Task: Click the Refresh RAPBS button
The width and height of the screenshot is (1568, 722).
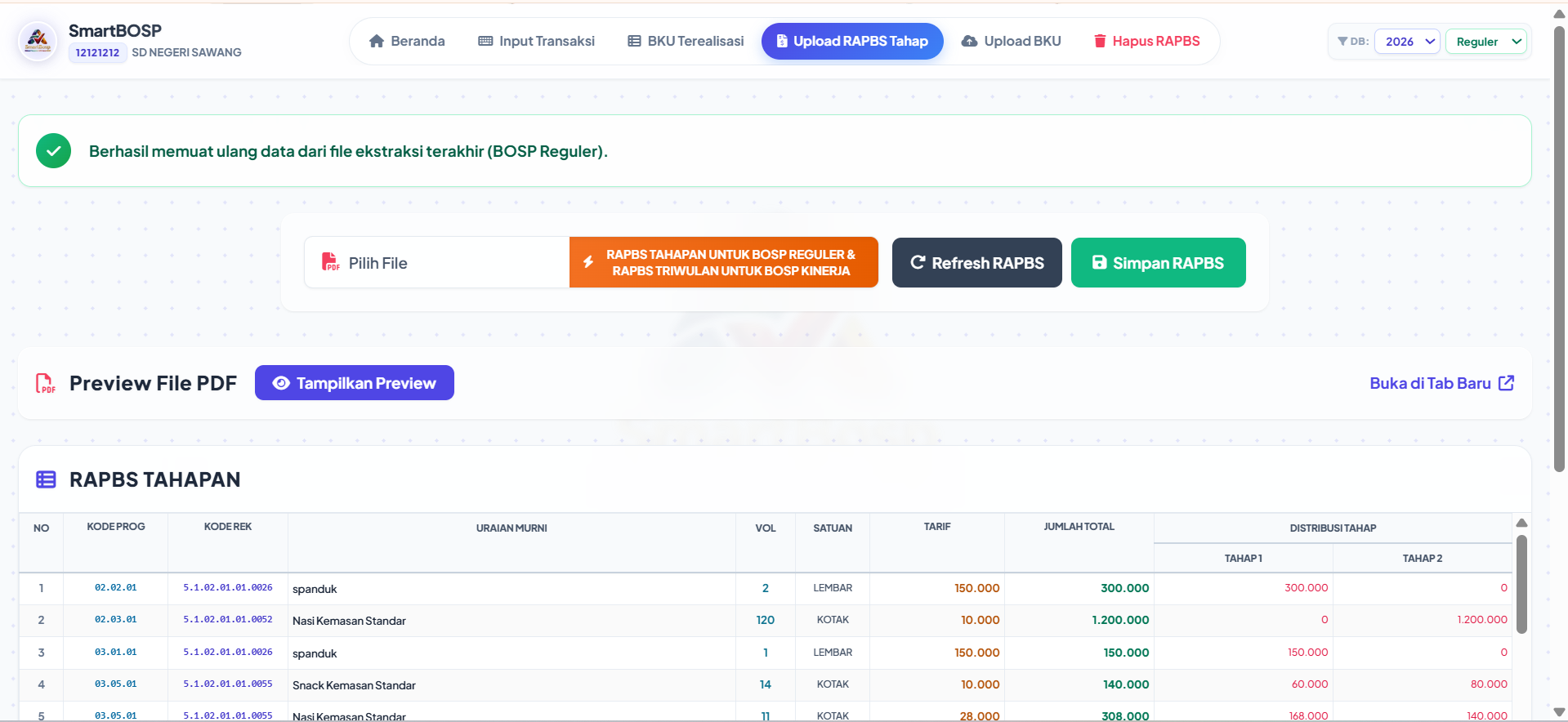Action: 977,262
